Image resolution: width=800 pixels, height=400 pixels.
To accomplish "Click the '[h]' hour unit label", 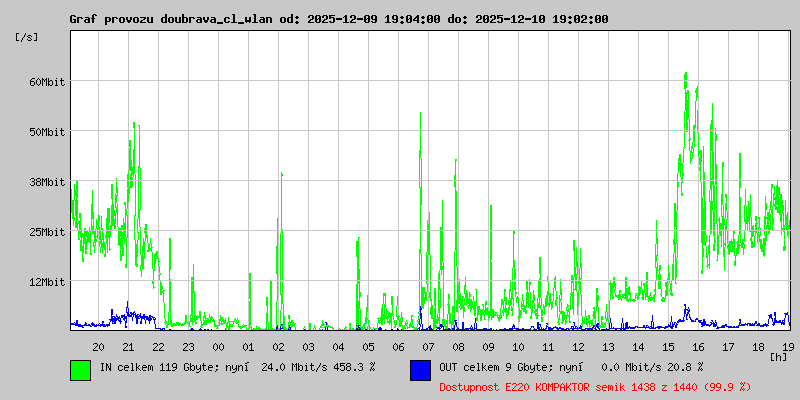I will pos(778,356).
